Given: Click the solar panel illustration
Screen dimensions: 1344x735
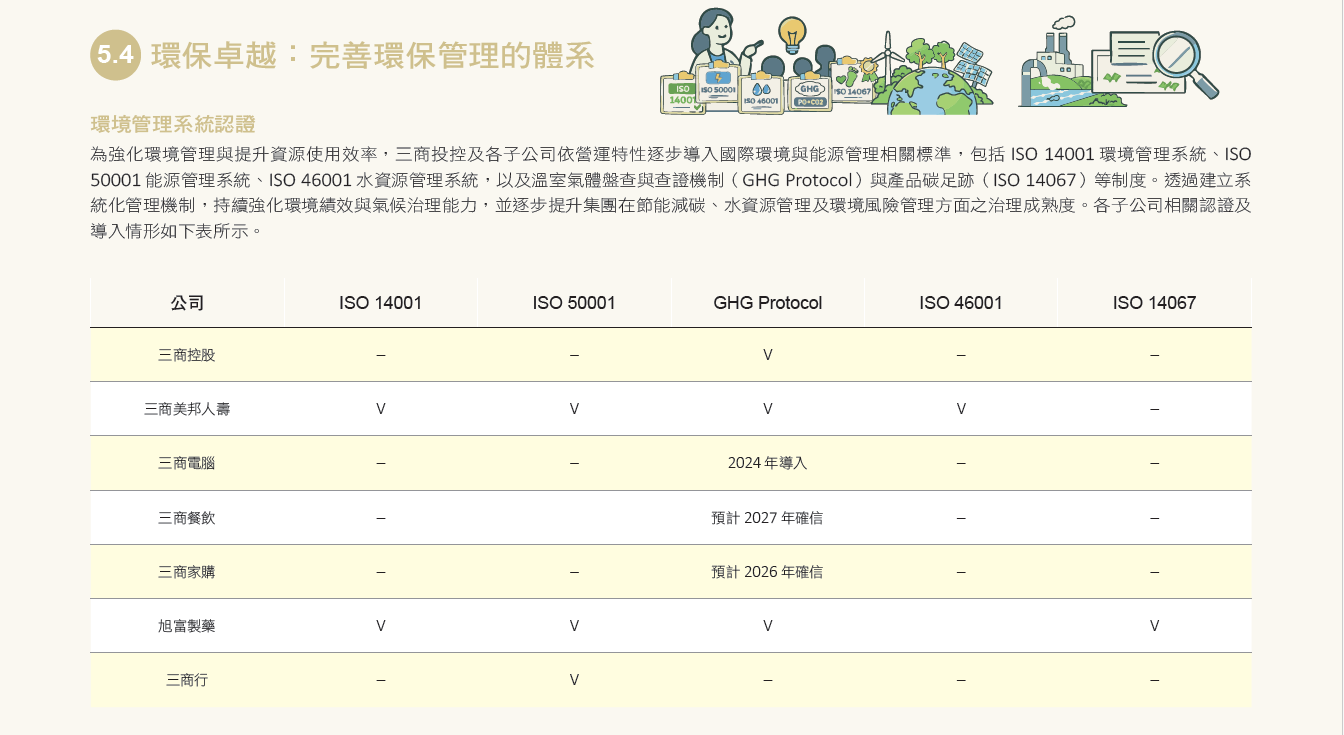Looking at the screenshot, I should point(971,63).
